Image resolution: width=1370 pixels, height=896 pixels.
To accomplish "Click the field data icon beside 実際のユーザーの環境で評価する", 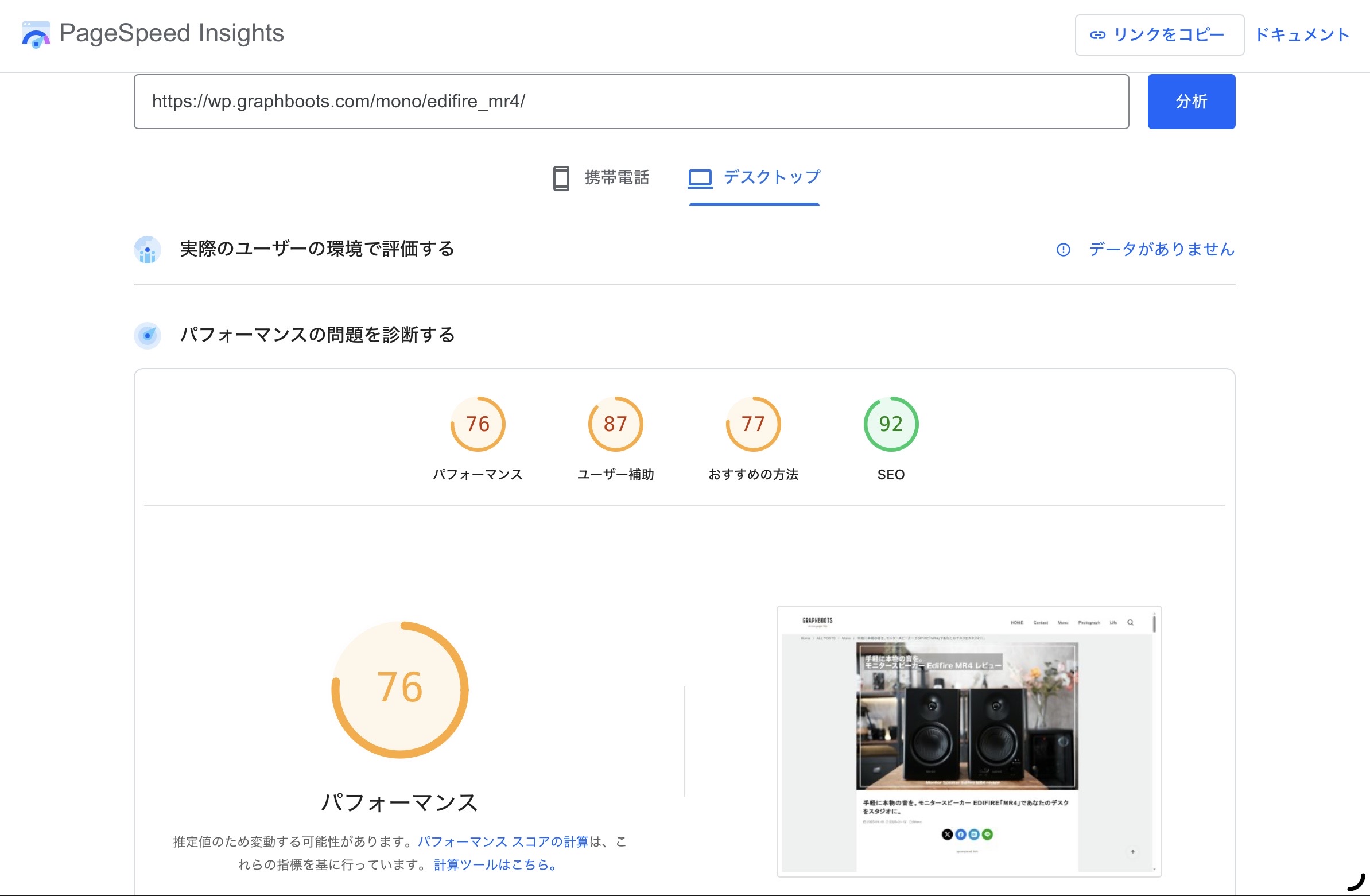I will click(148, 250).
